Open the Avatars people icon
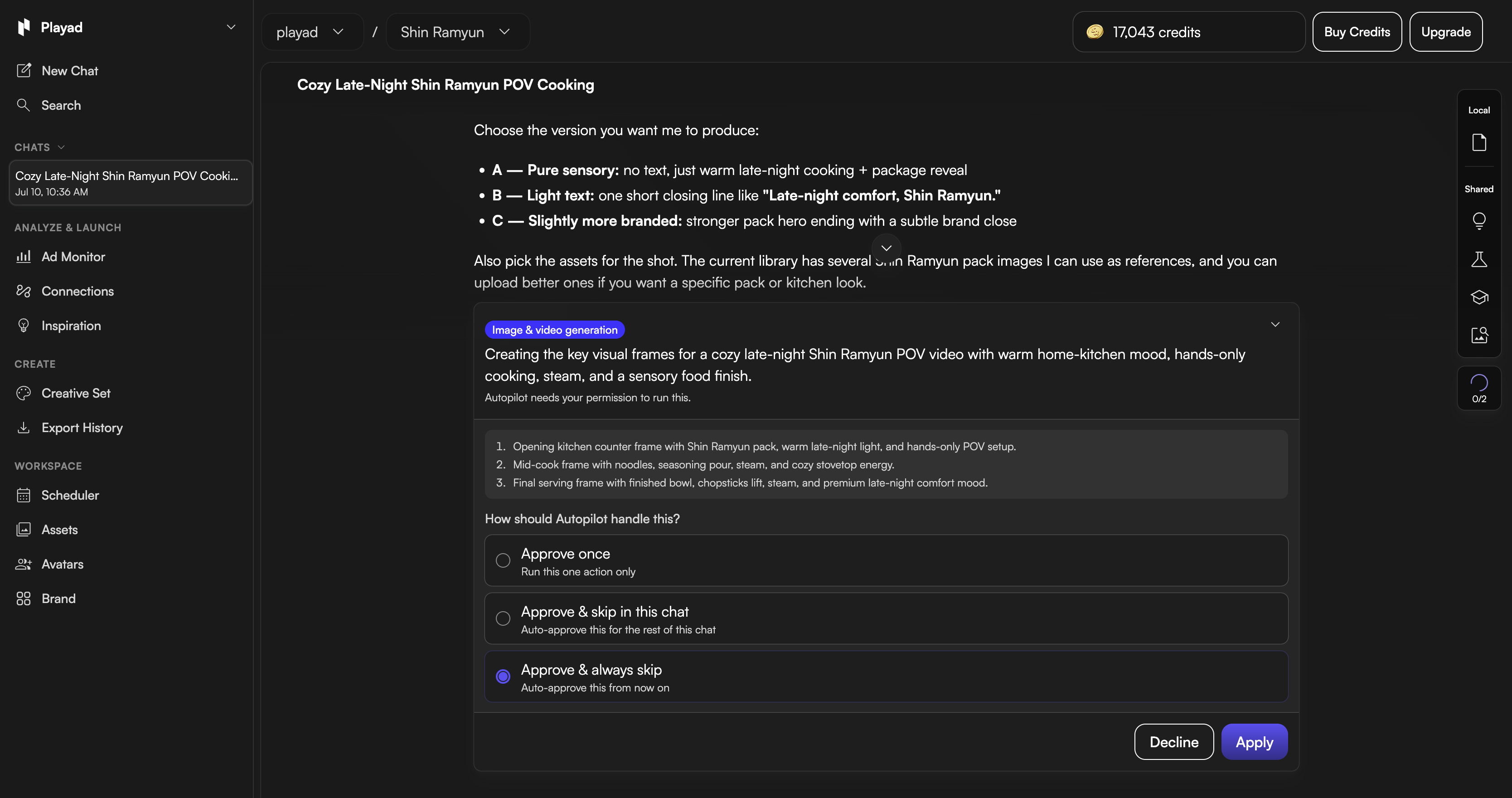The width and height of the screenshot is (1512, 798). point(24,564)
